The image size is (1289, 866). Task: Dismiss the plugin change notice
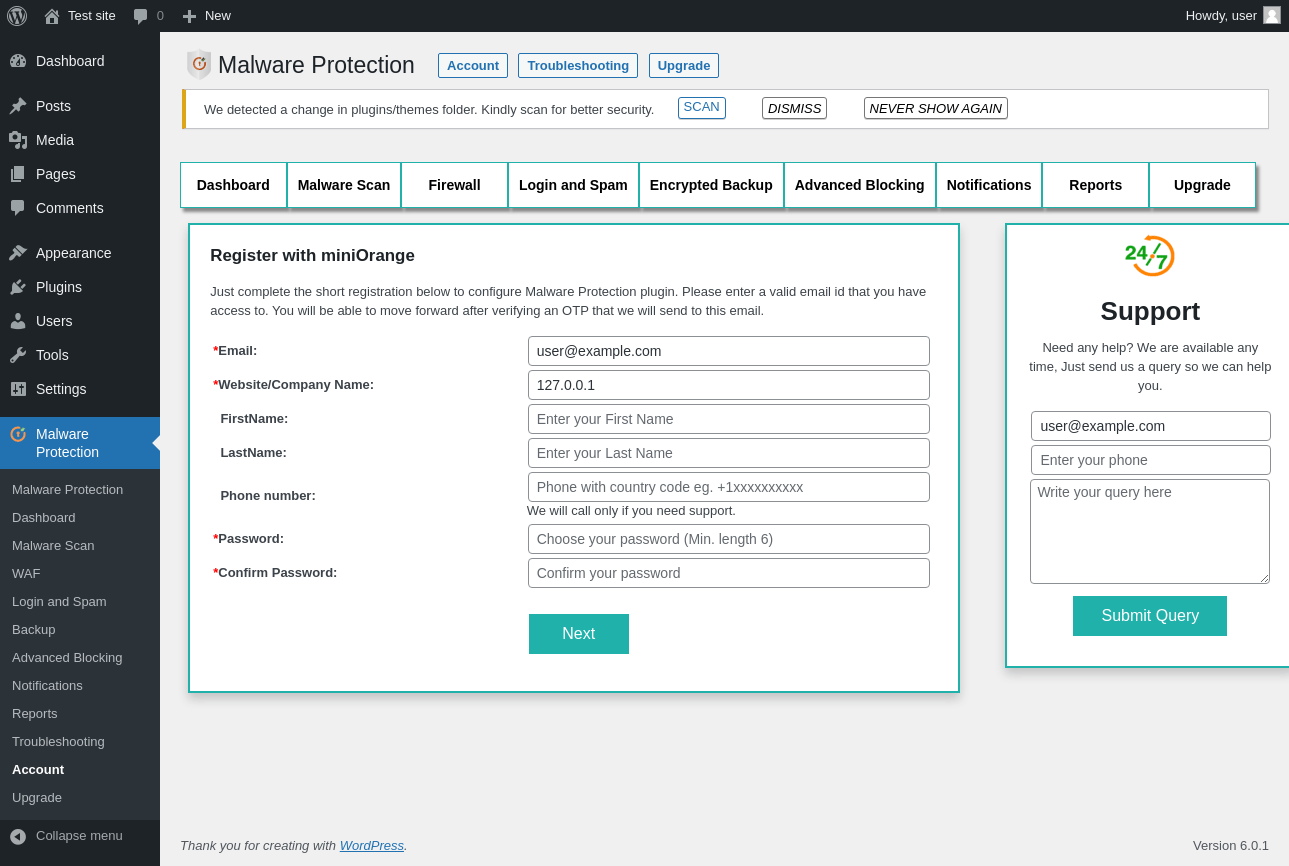click(x=794, y=108)
